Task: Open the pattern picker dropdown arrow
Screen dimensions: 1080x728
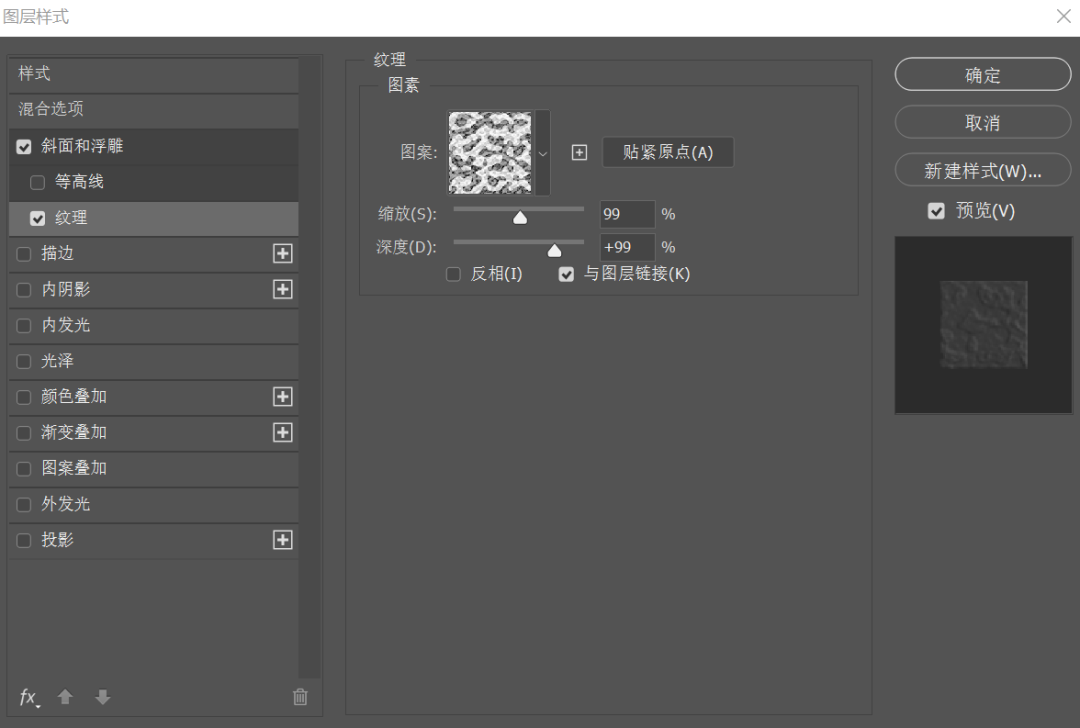Action: [543, 154]
